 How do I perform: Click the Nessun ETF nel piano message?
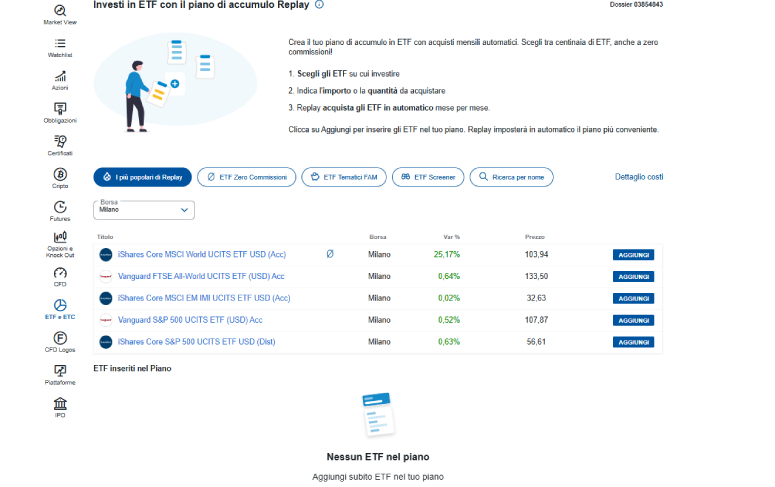pos(378,457)
